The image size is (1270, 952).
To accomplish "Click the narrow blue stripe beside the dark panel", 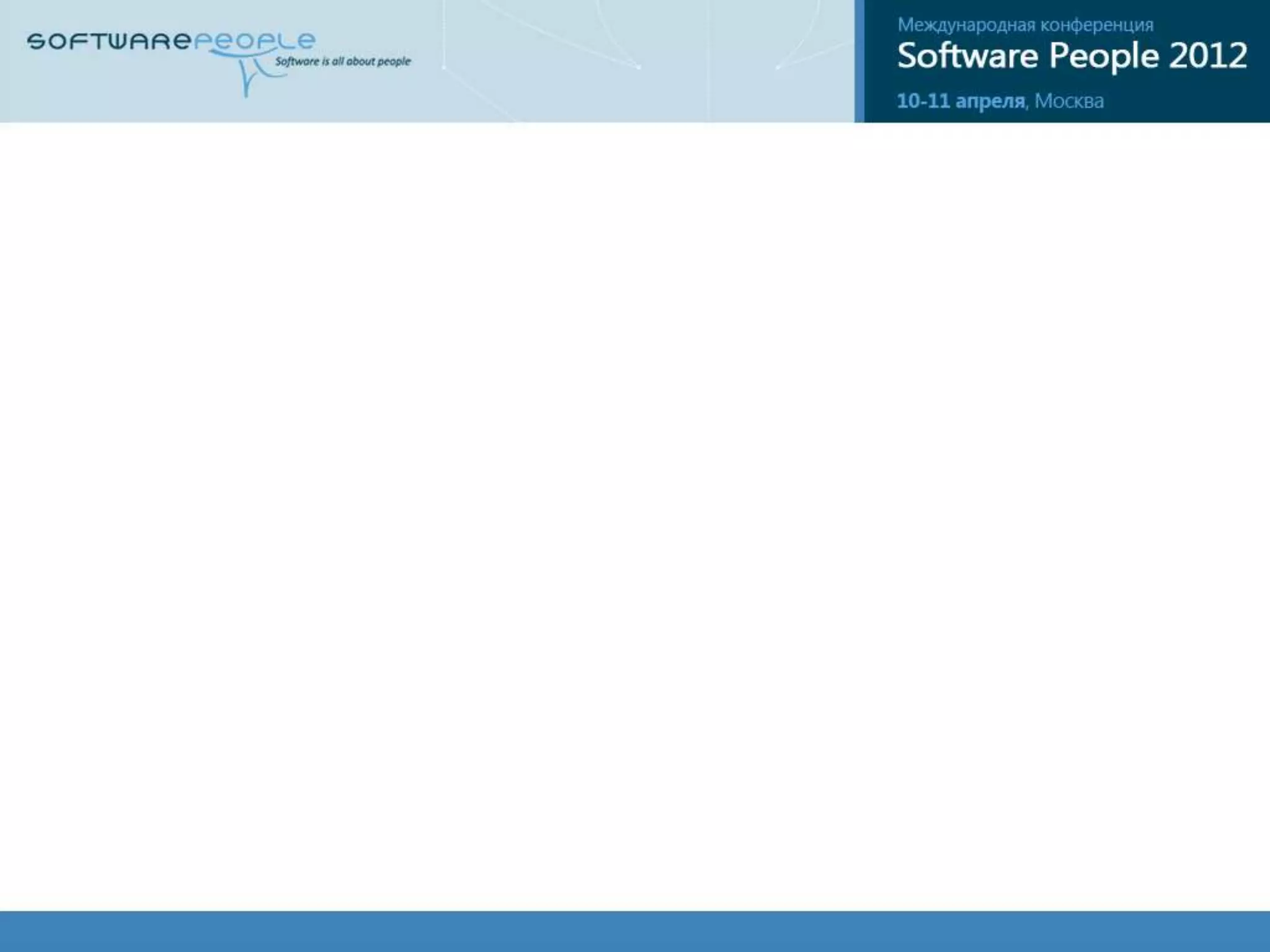I will pyautogui.click(x=859, y=61).
